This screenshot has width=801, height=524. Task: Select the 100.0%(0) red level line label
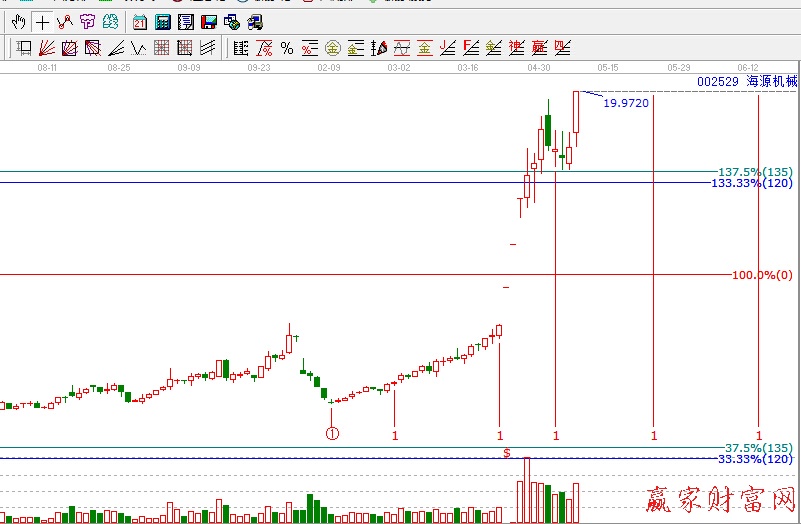point(761,275)
